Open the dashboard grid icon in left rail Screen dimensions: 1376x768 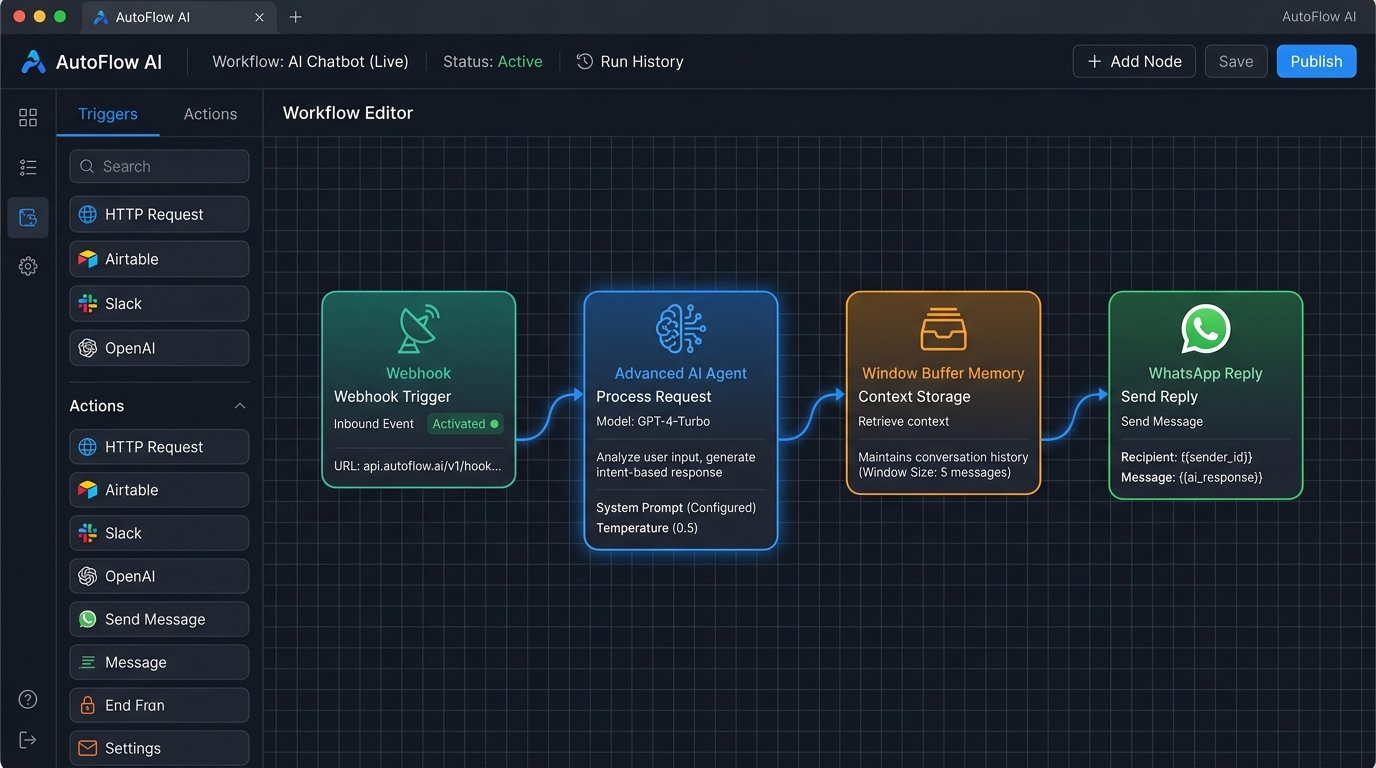[28, 118]
